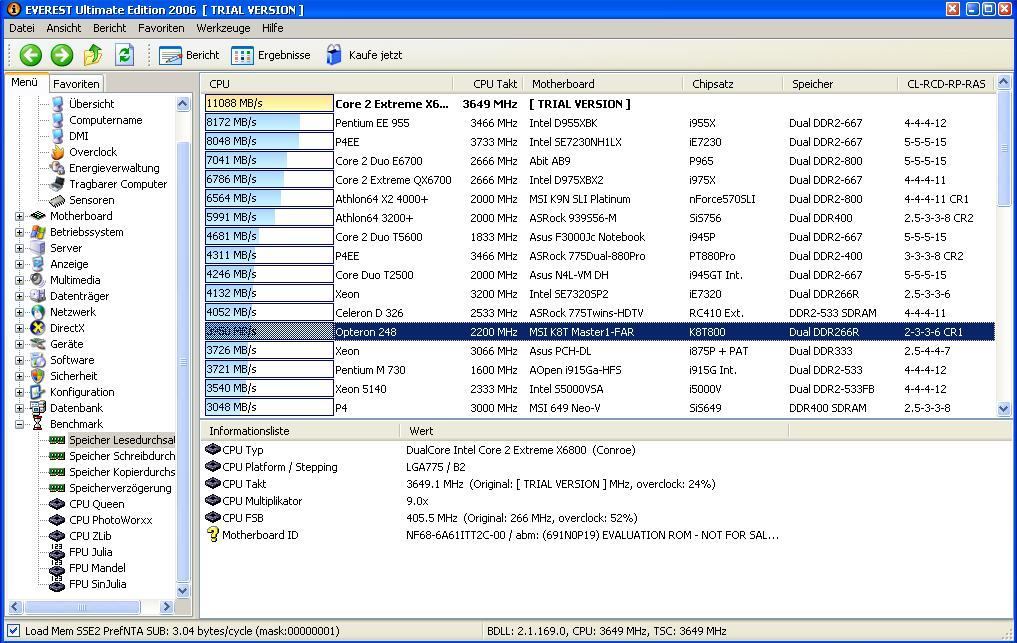Click the Betriebssystem Windows flag icon

(38, 232)
